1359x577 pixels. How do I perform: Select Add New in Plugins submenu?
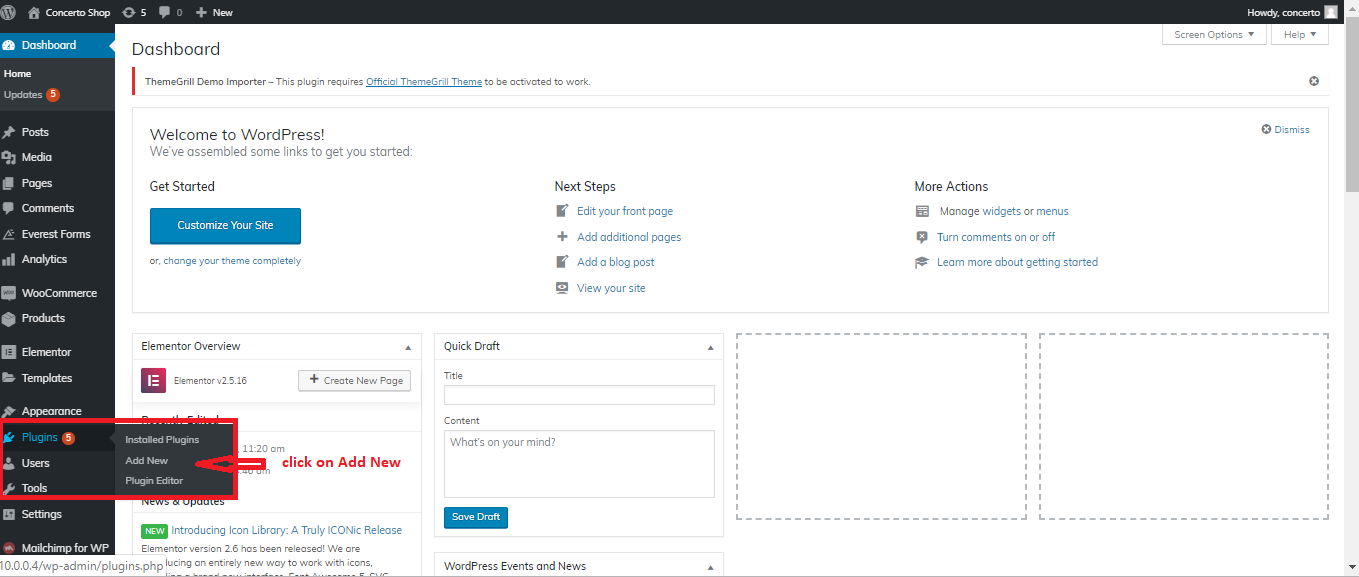[x=147, y=461]
